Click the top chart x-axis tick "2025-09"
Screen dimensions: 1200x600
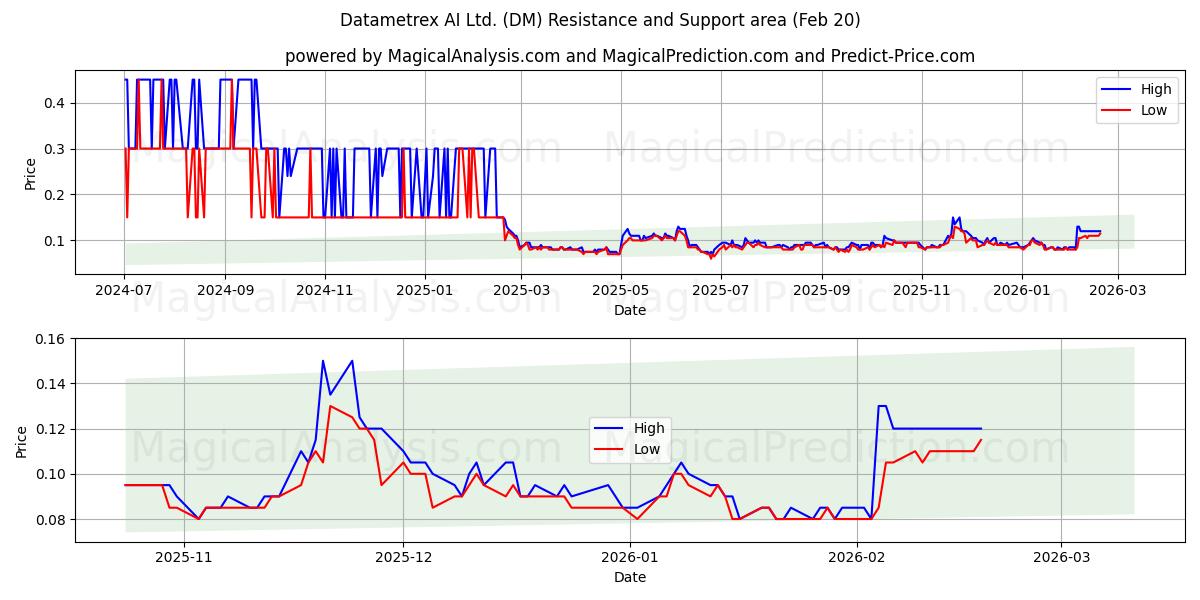click(822, 290)
